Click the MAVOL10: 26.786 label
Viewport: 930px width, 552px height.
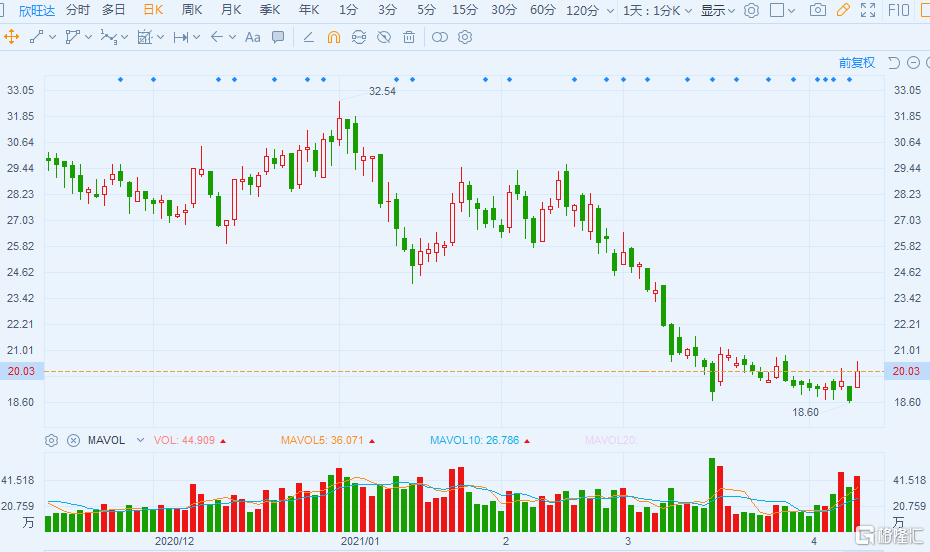tap(474, 440)
